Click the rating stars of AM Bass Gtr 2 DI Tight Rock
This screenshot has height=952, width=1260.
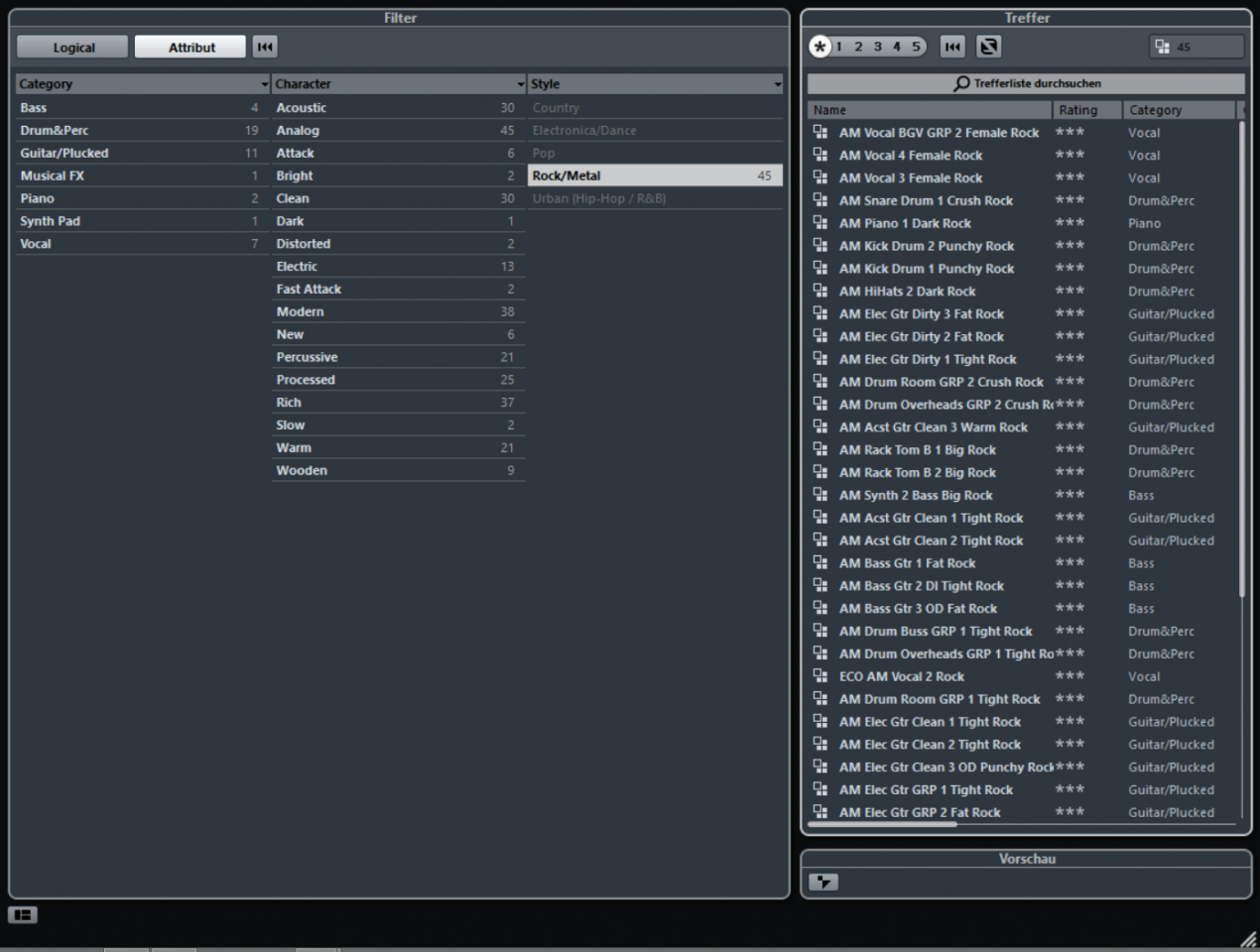[x=1070, y=585]
